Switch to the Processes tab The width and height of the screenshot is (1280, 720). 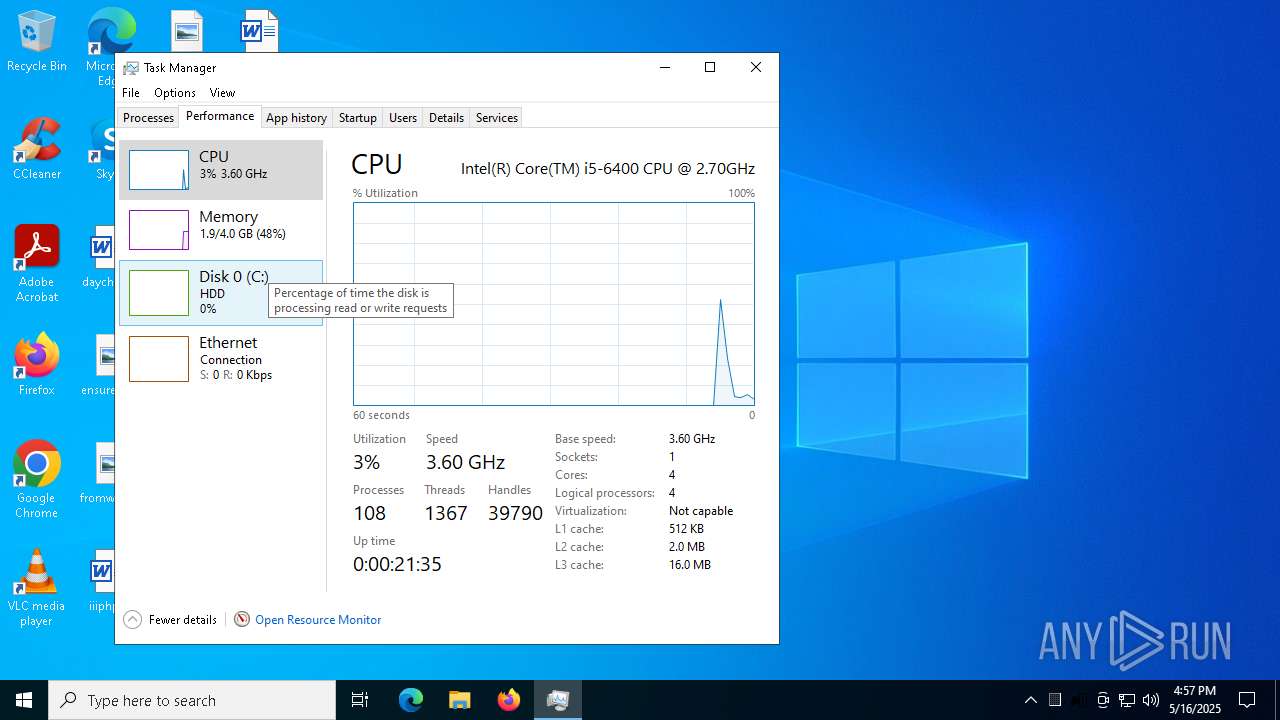coord(148,118)
